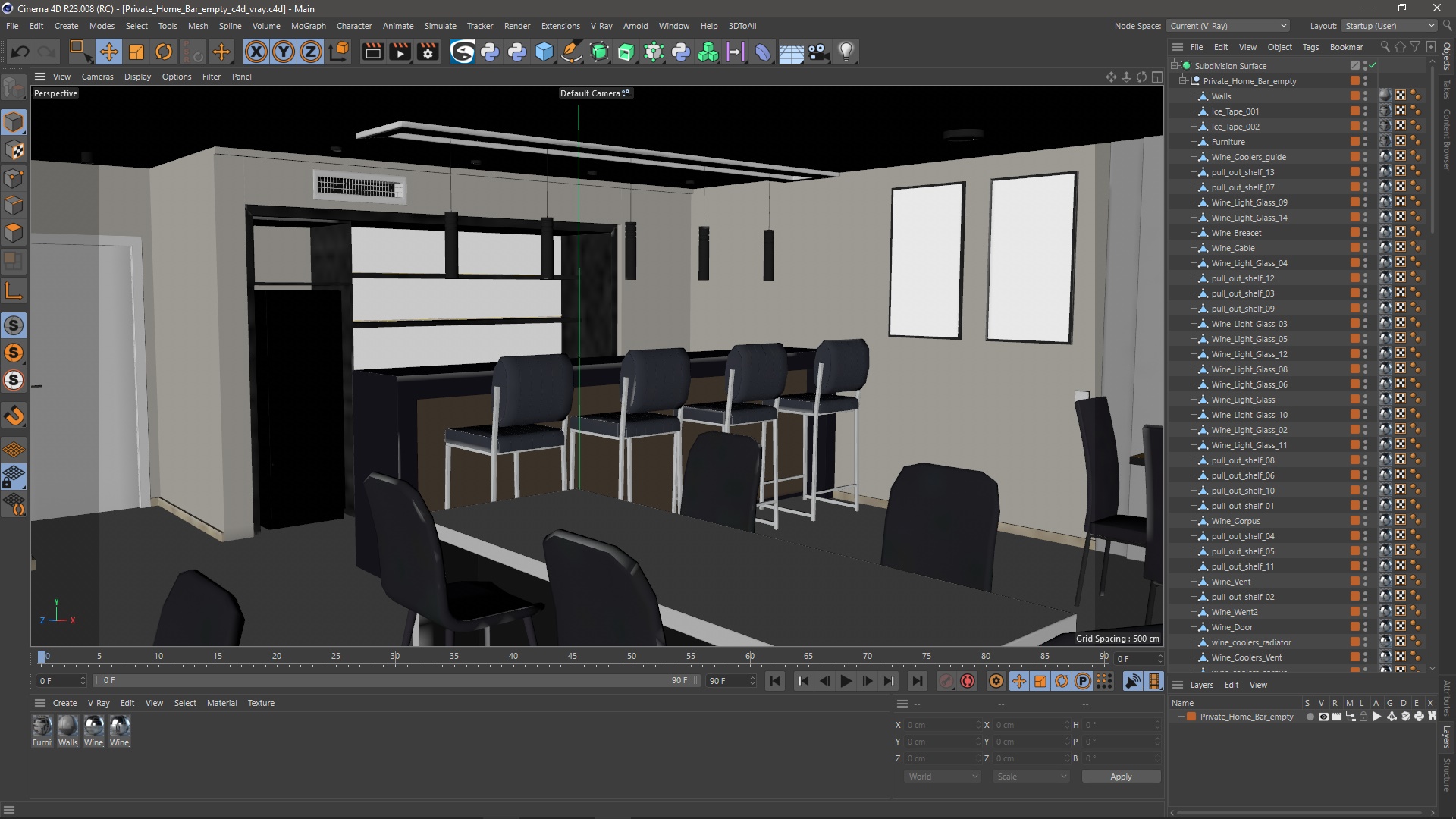Image resolution: width=1456 pixels, height=819 pixels.
Task: Click the Render button in toolbar
Action: pyautogui.click(x=371, y=51)
